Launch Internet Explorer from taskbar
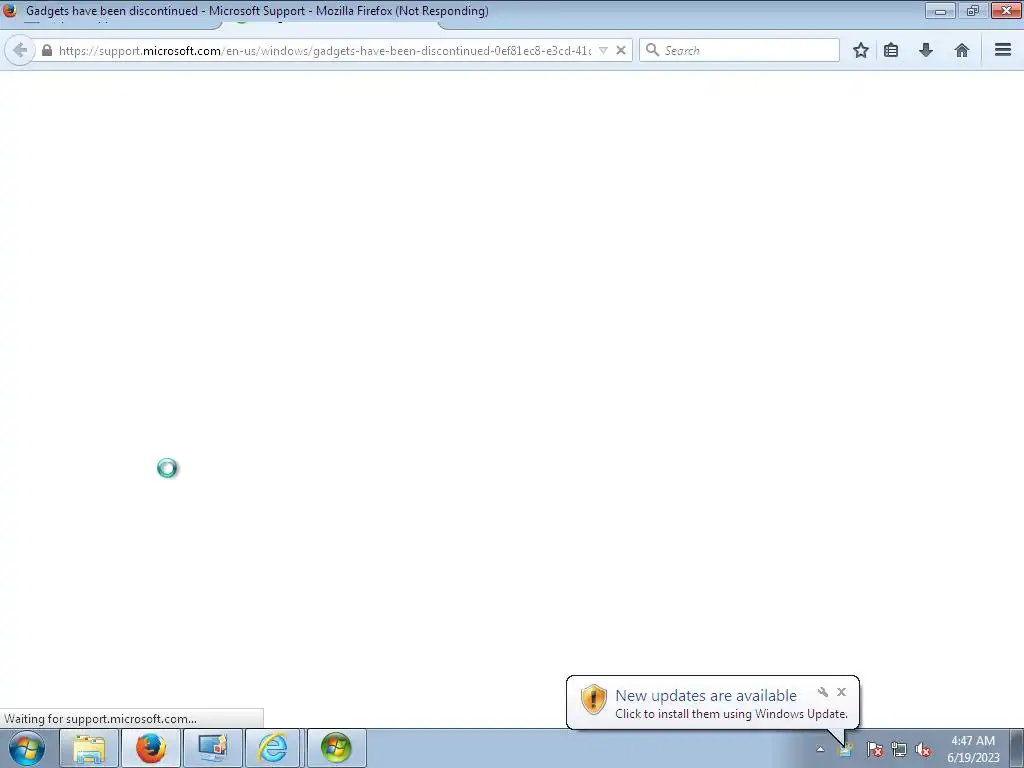The image size is (1024, 768). [x=272, y=748]
